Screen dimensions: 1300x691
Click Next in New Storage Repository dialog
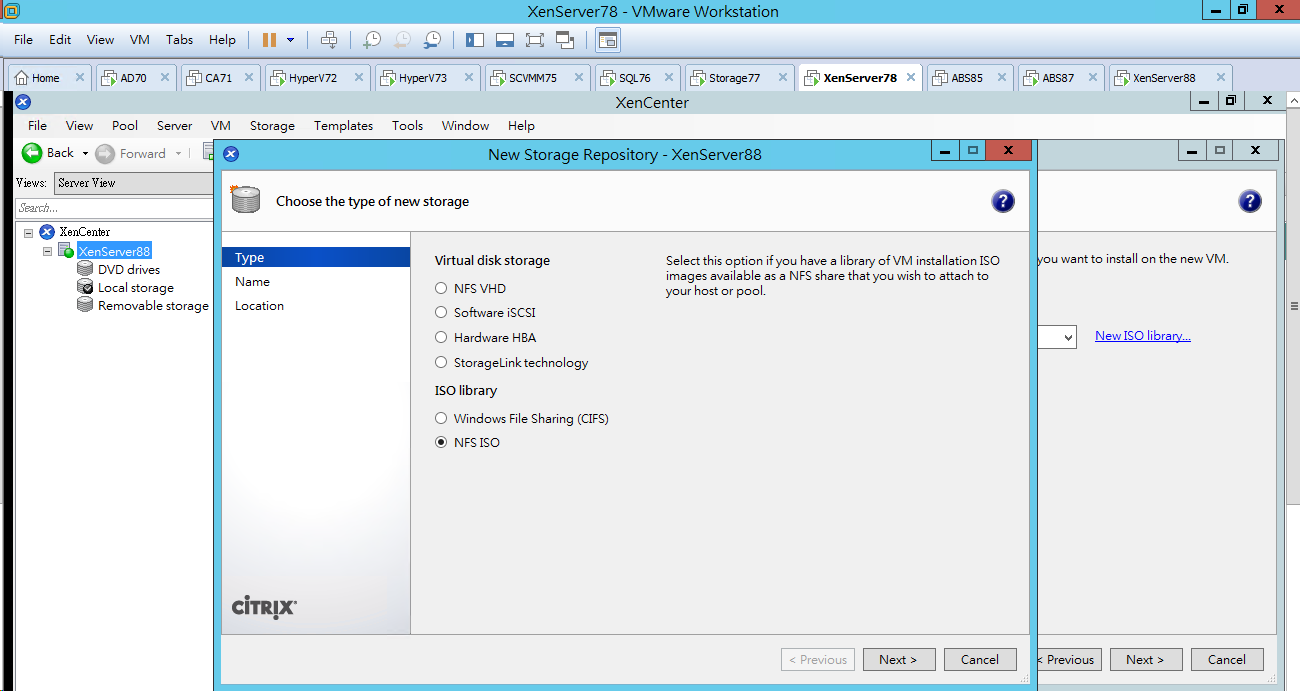[899, 659]
